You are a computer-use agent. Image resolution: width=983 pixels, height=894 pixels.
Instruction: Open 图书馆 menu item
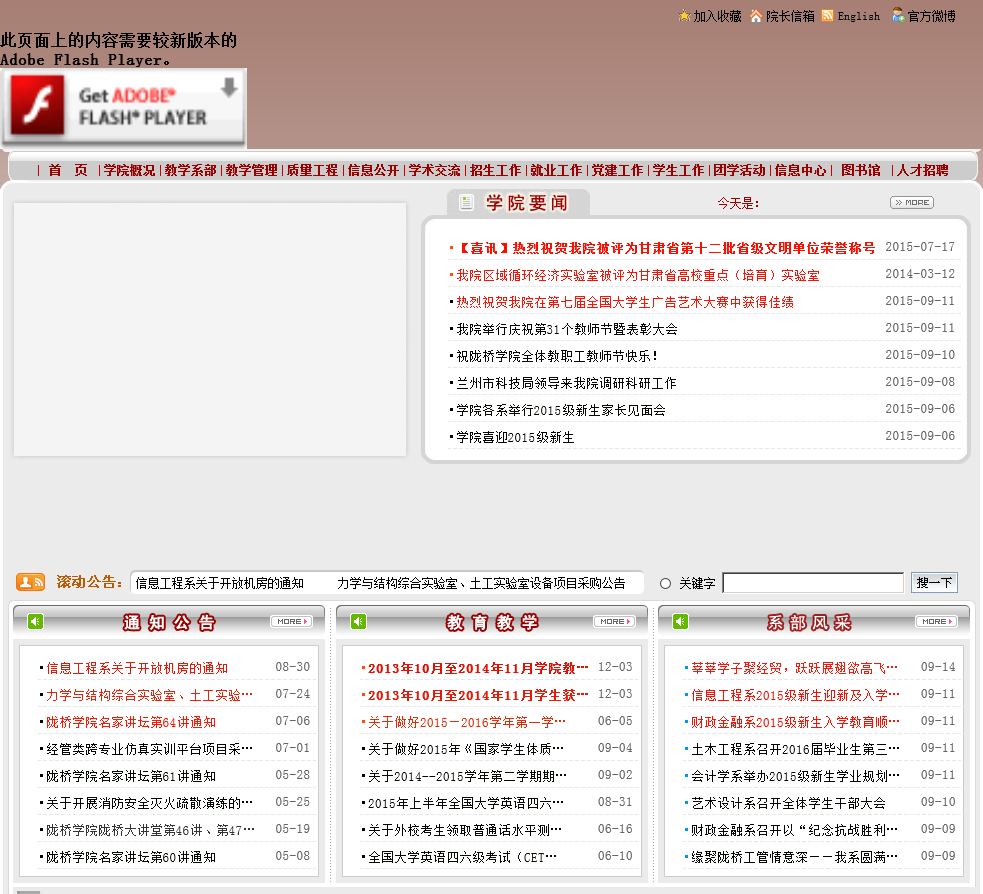[861, 170]
